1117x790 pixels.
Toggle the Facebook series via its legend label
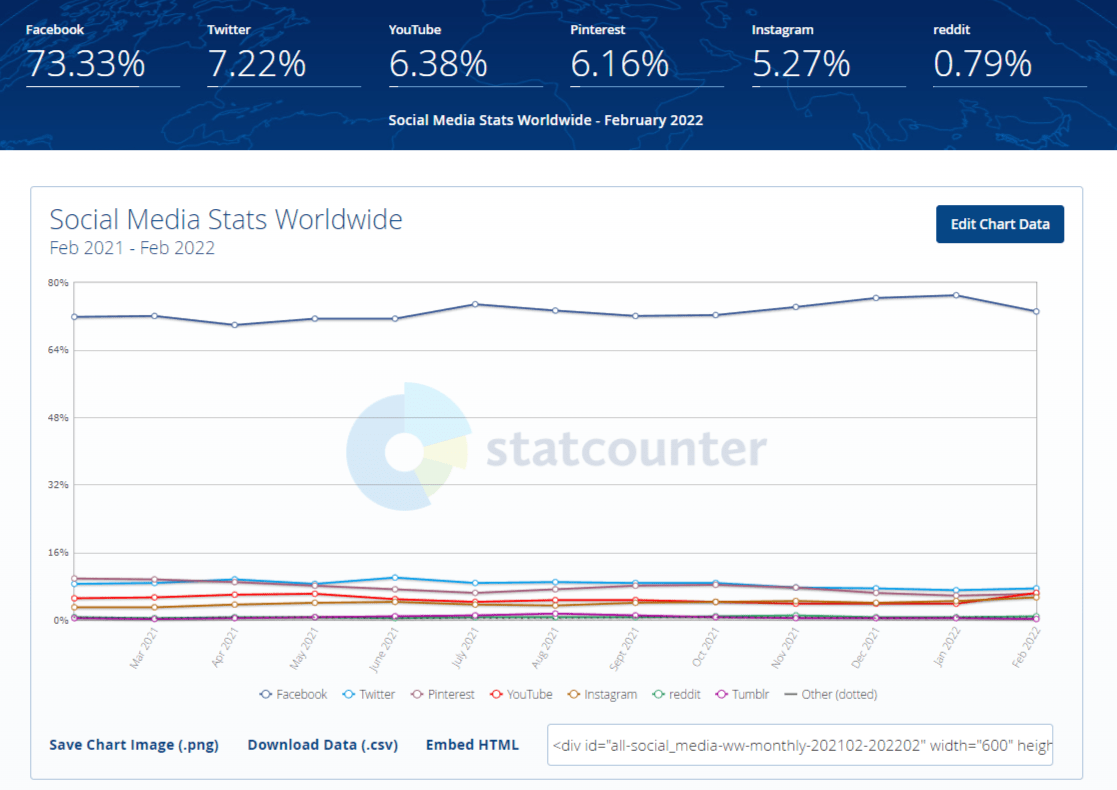[300, 694]
